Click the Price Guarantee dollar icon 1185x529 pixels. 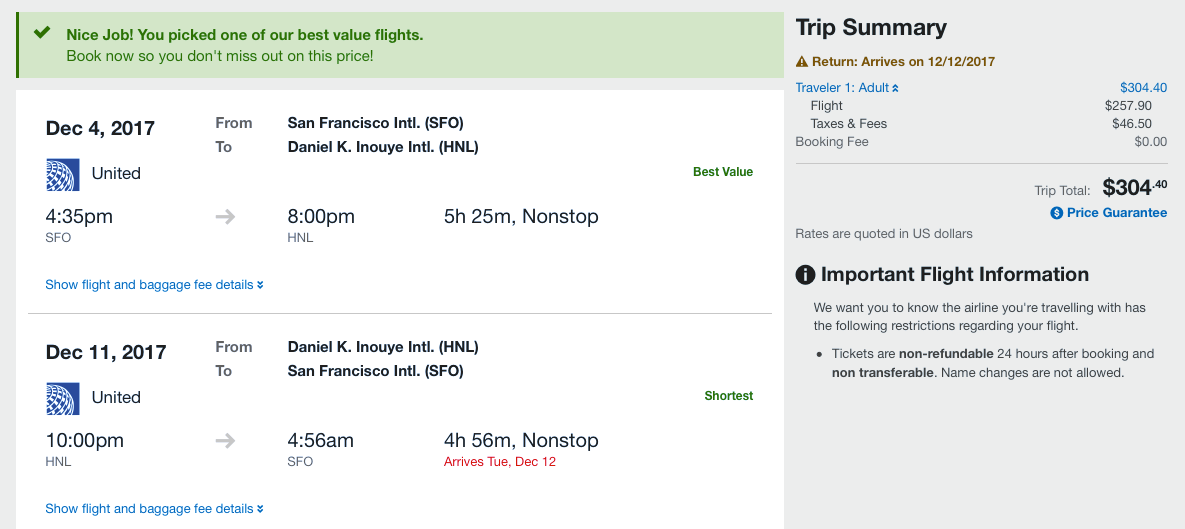point(1057,213)
